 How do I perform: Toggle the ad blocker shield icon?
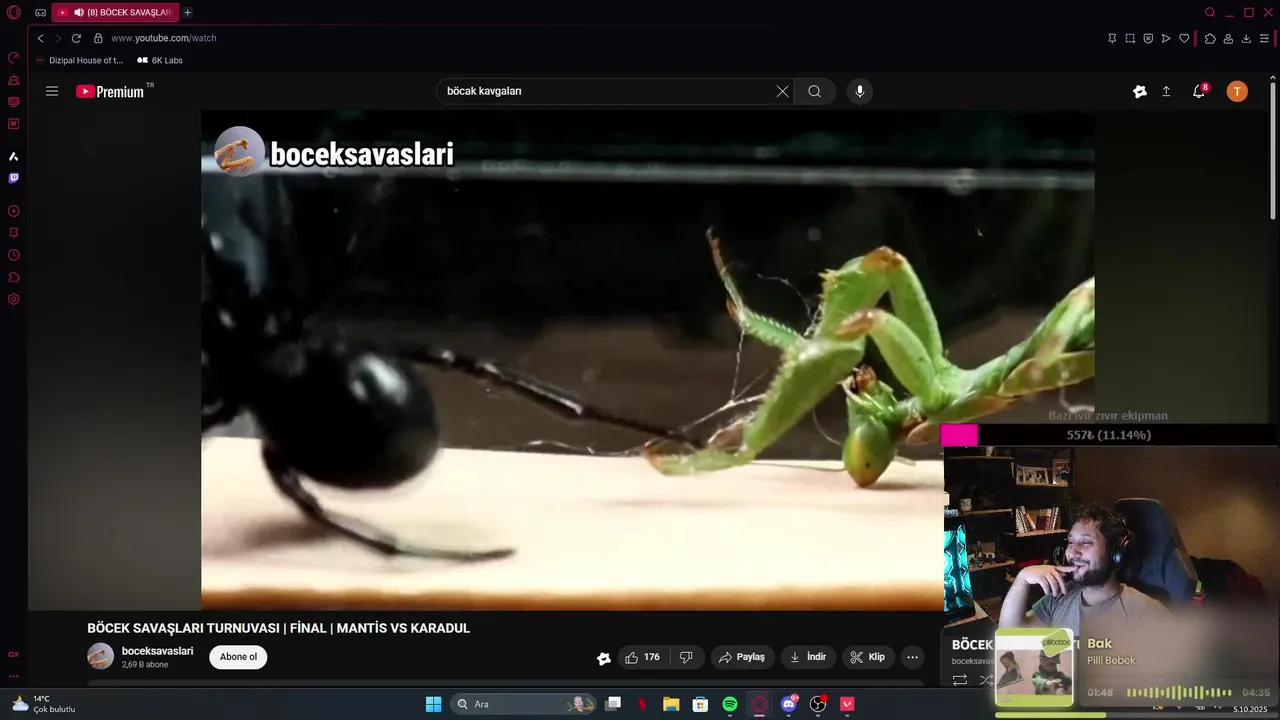pyautogui.click(x=1148, y=38)
